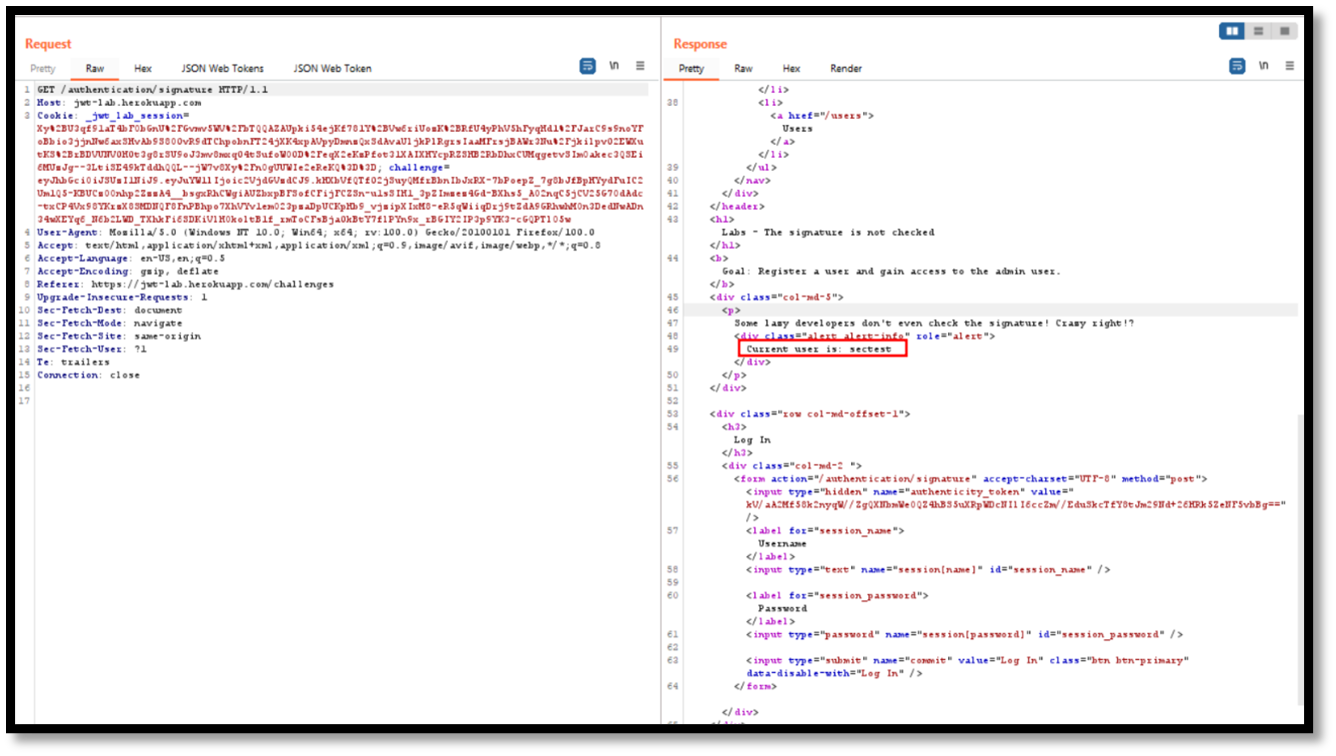Switch Response view to Raw tab
Viewport: 1336px width, 756px height.
click(x=743, y=69)
